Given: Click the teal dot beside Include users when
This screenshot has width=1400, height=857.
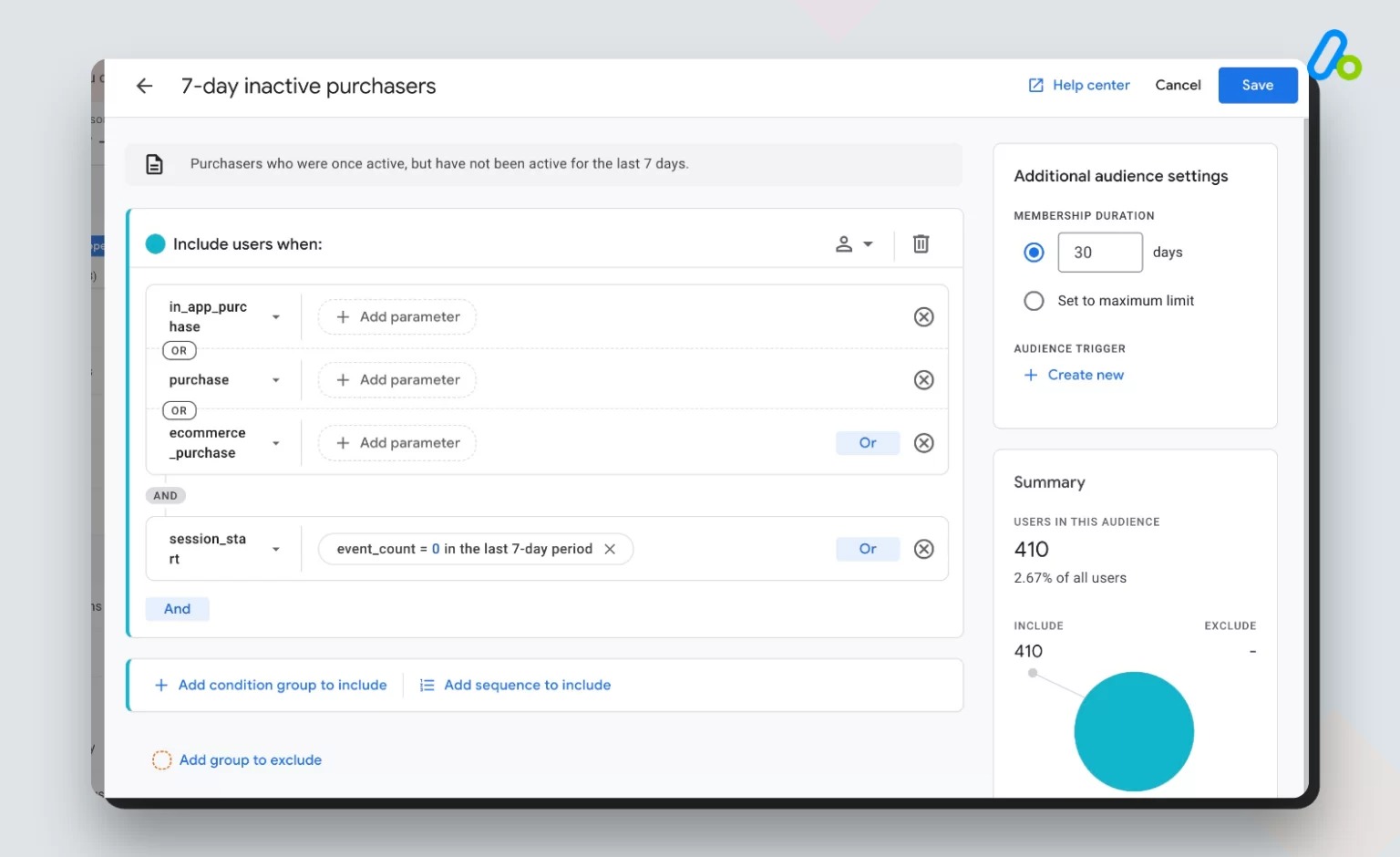Looking at the screenshot, I should 156,244.
